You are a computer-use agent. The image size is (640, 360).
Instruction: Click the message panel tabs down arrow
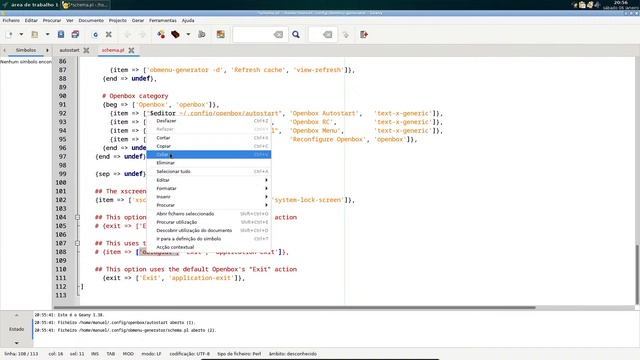click(16, 343)
